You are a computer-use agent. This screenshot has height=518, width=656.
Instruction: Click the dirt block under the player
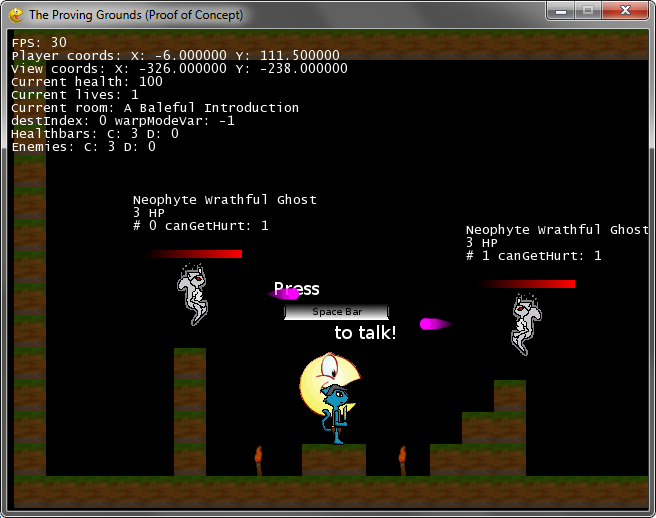point(334,460)
